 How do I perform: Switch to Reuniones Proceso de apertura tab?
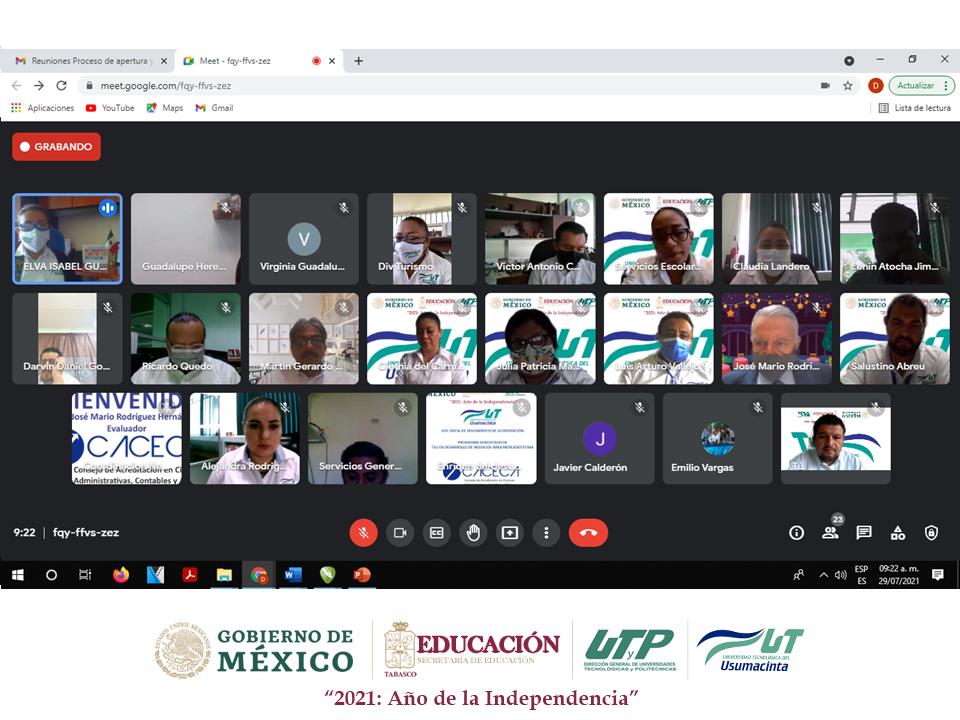tap(90, 61)
